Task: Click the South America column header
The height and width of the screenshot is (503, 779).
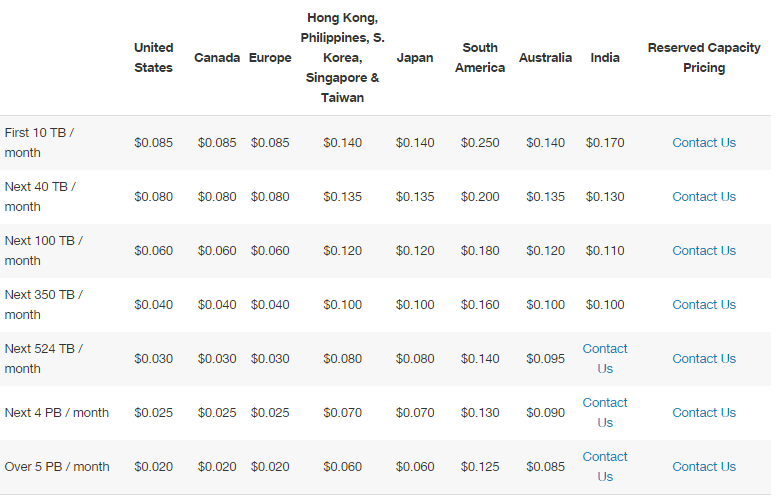Action: point(479,58)
